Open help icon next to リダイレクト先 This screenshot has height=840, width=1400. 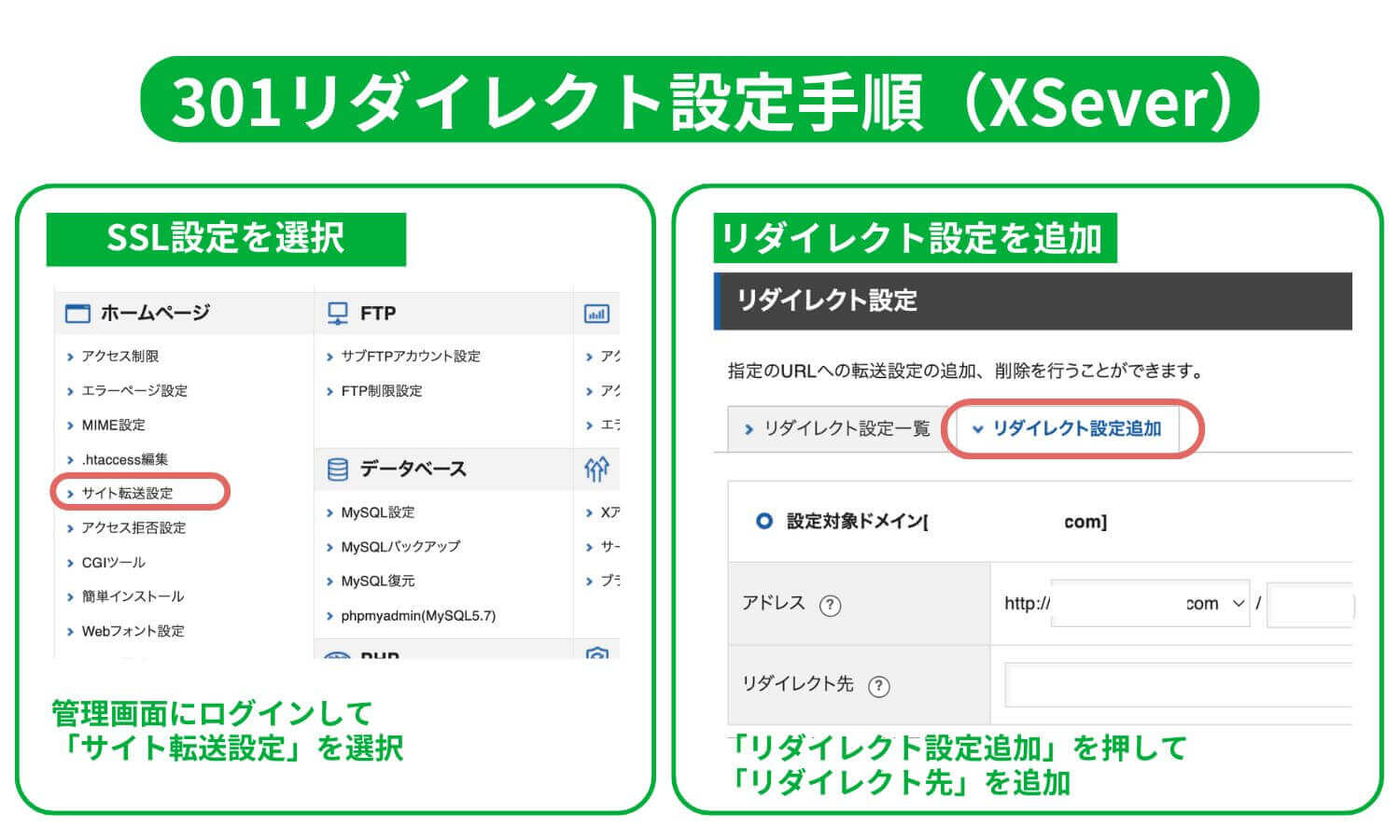coord(879,686)
